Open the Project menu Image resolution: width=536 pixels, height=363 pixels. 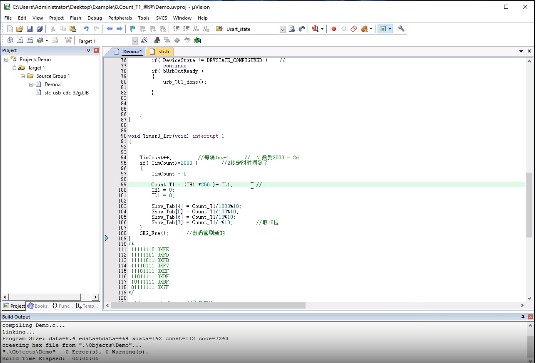[x=56, y=18]
